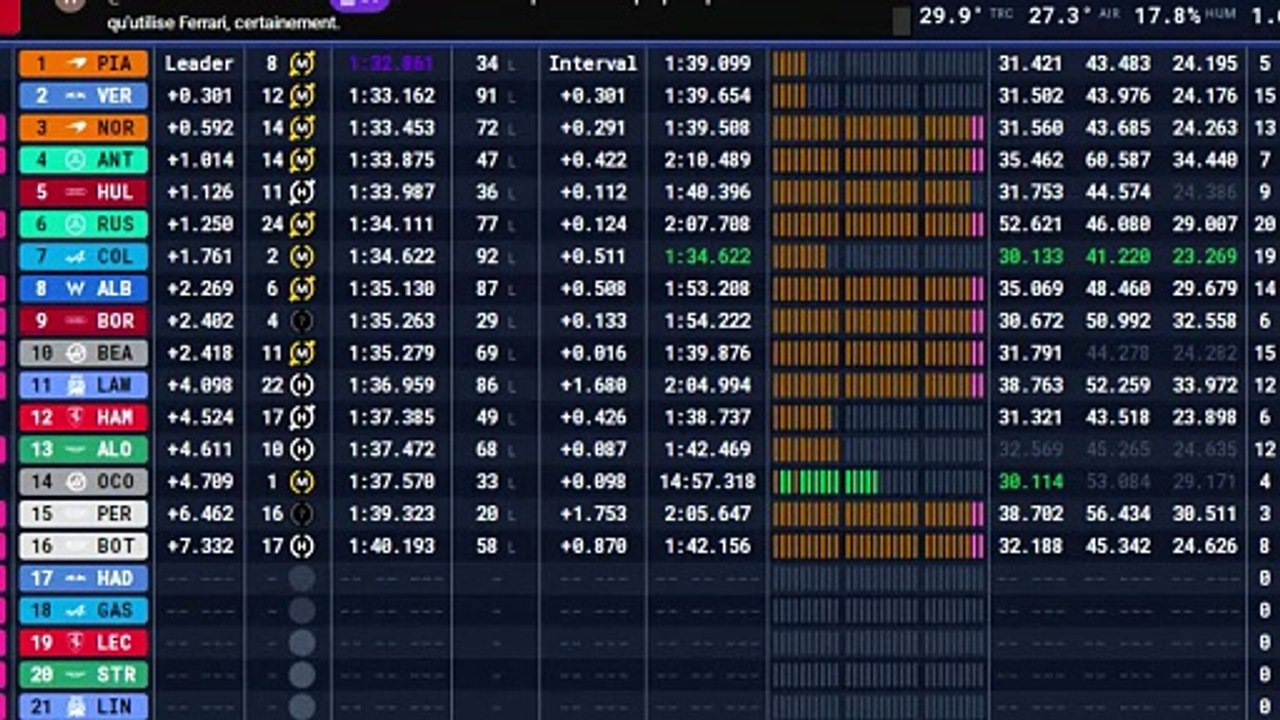The height and width of the screenshot is (720, 1280).
Task: Click the tyre compound icon in NOR row
Action: pyautogui.click(x=302, y=128)
